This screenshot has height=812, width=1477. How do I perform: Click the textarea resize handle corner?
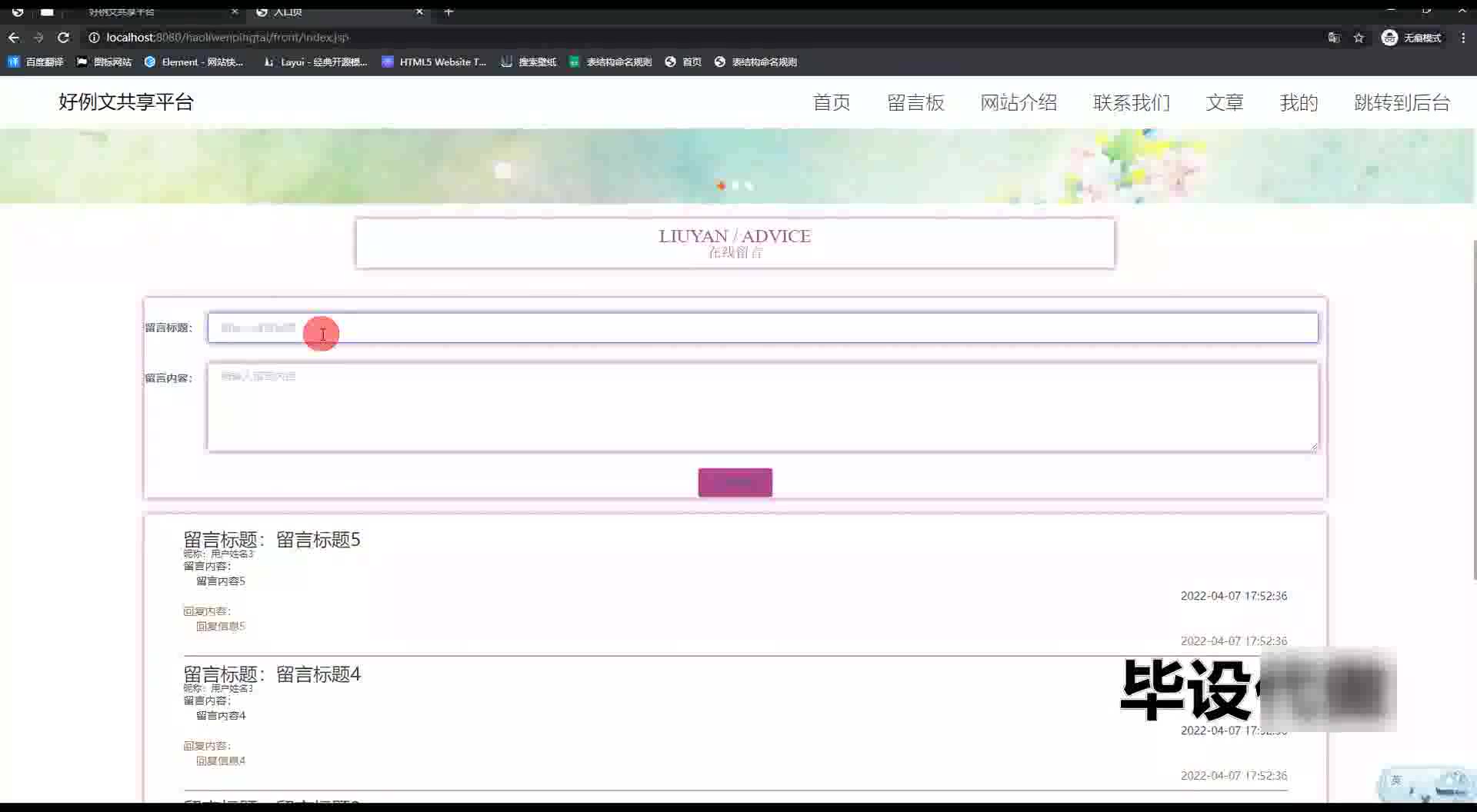pyautogui.click(x=1313, y=446)
